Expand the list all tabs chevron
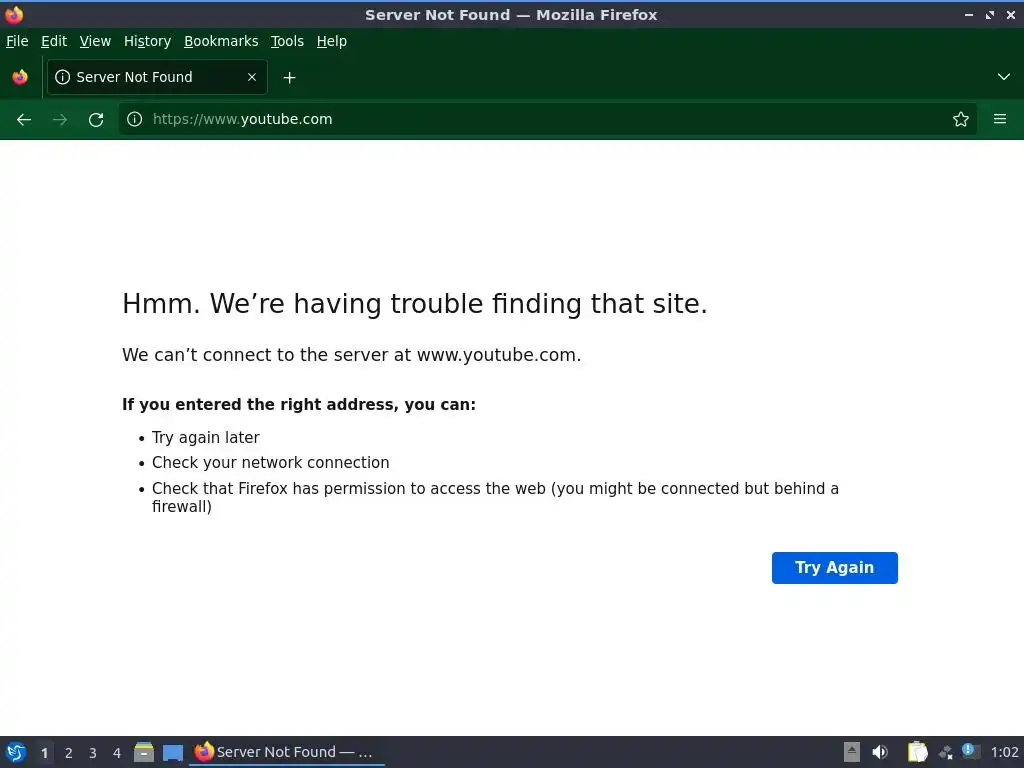Image resolution: width=1024 pixels, height=768 pixels. 1004,77
